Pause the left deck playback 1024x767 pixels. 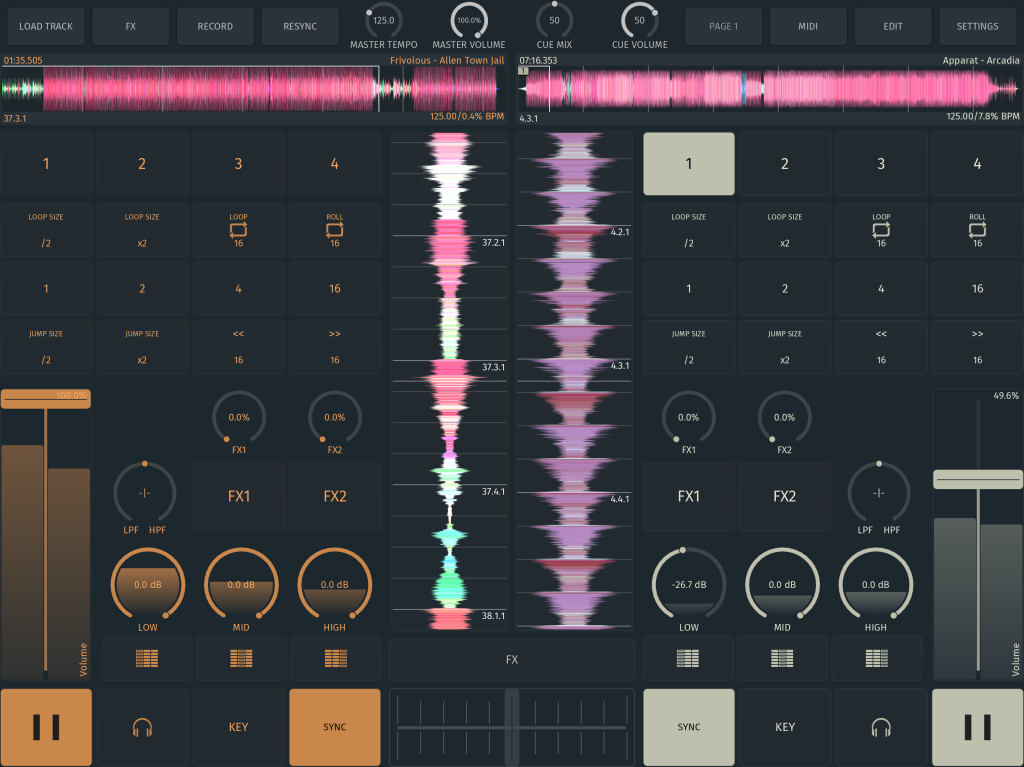tap(46, 727)
